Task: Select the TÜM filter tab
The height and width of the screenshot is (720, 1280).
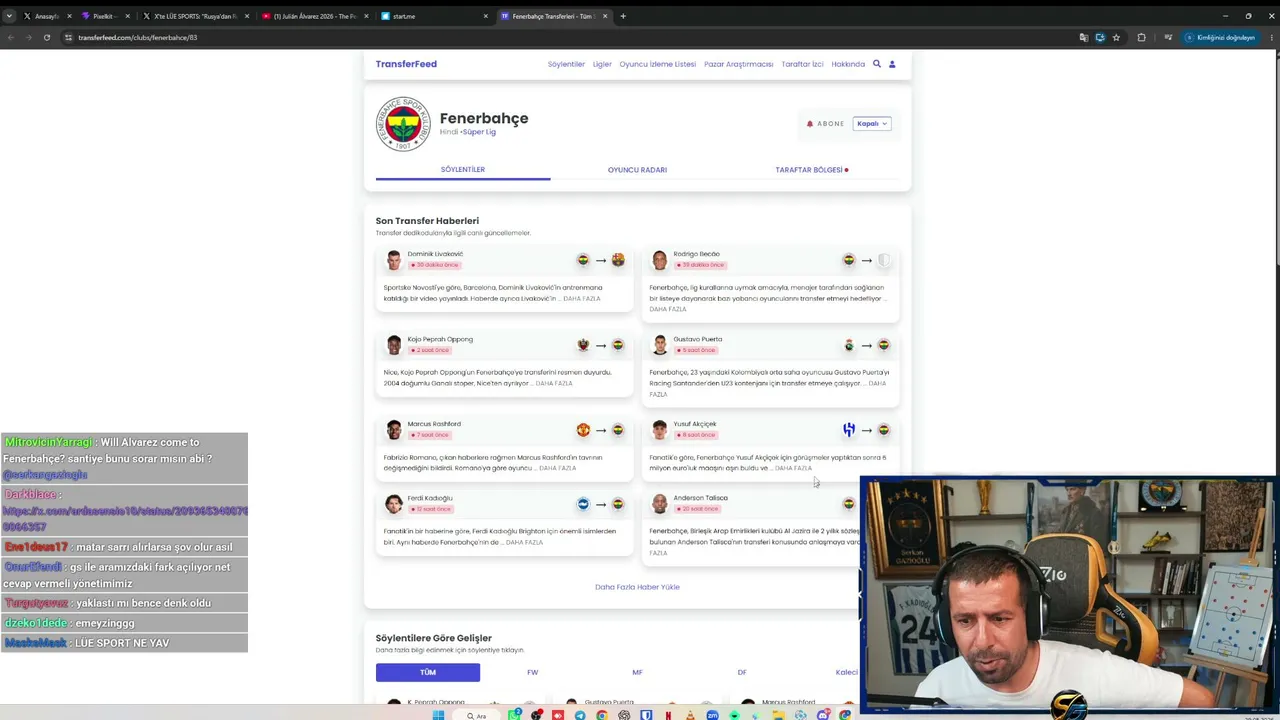Action: click(x=428, y=672)
